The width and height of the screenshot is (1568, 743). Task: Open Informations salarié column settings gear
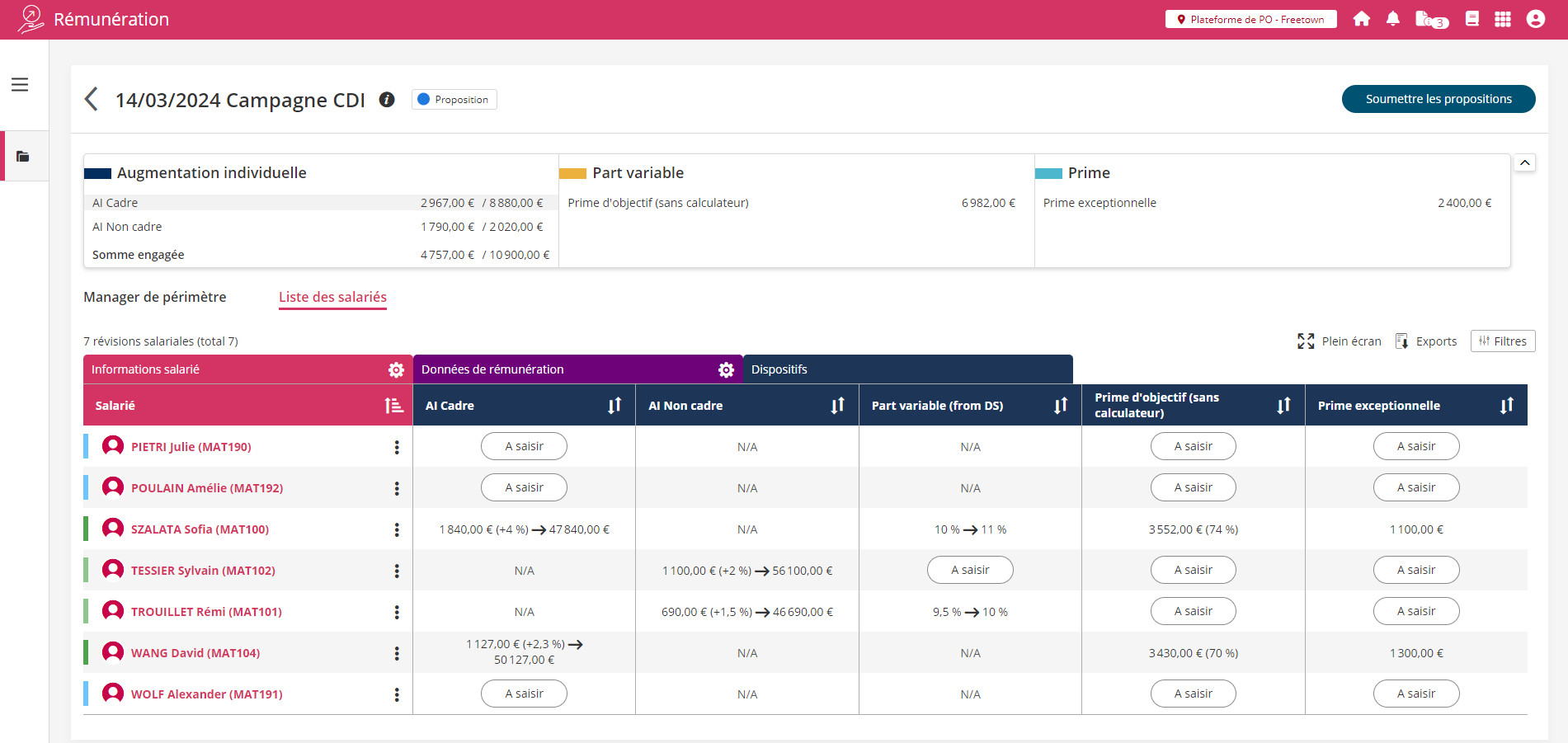tap(396, 370)
